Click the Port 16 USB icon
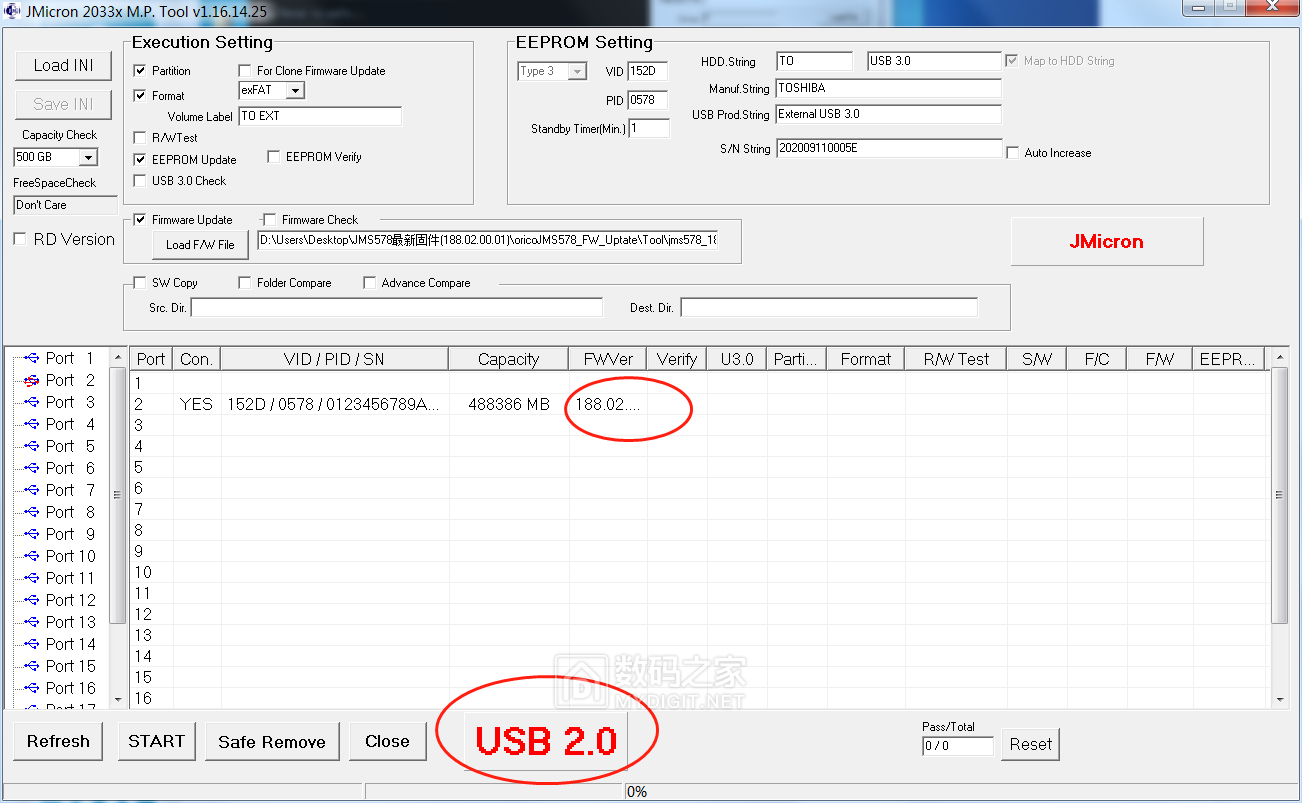1302x803 pixels. pyautogui.click(x=31, y=688)
